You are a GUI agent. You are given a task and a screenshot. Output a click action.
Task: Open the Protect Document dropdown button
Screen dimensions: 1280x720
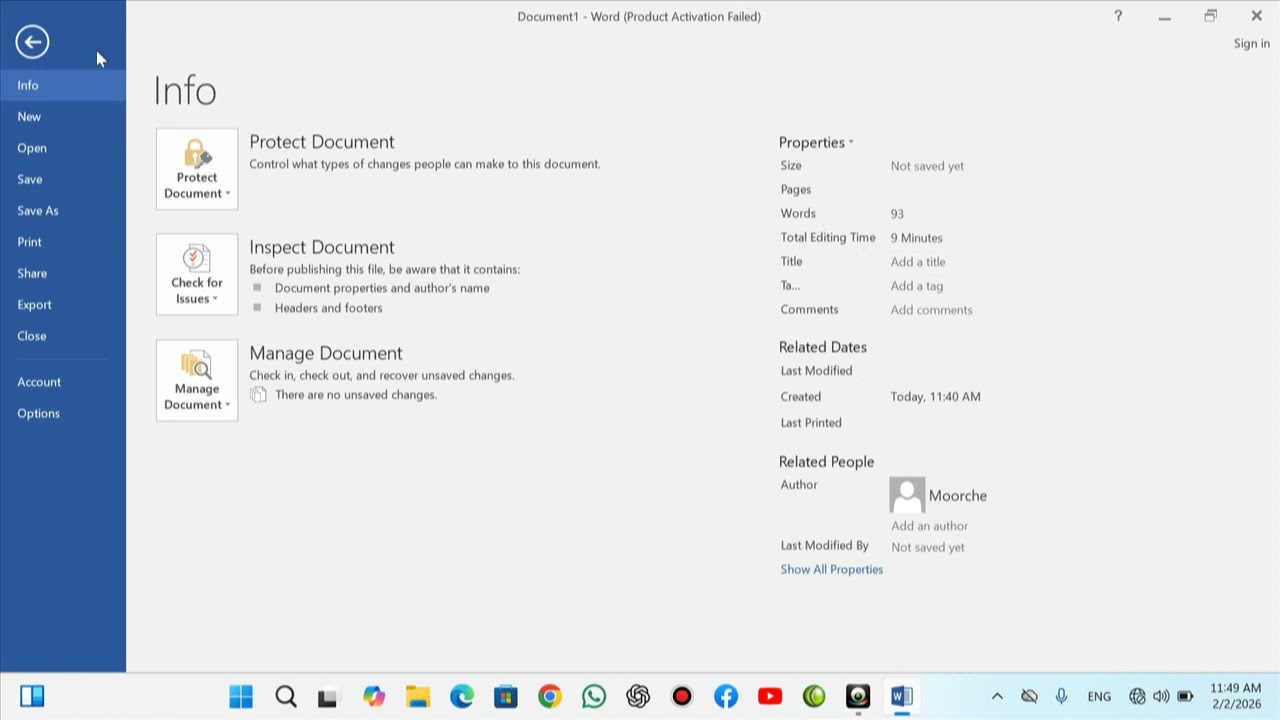[x=197, y=169]
